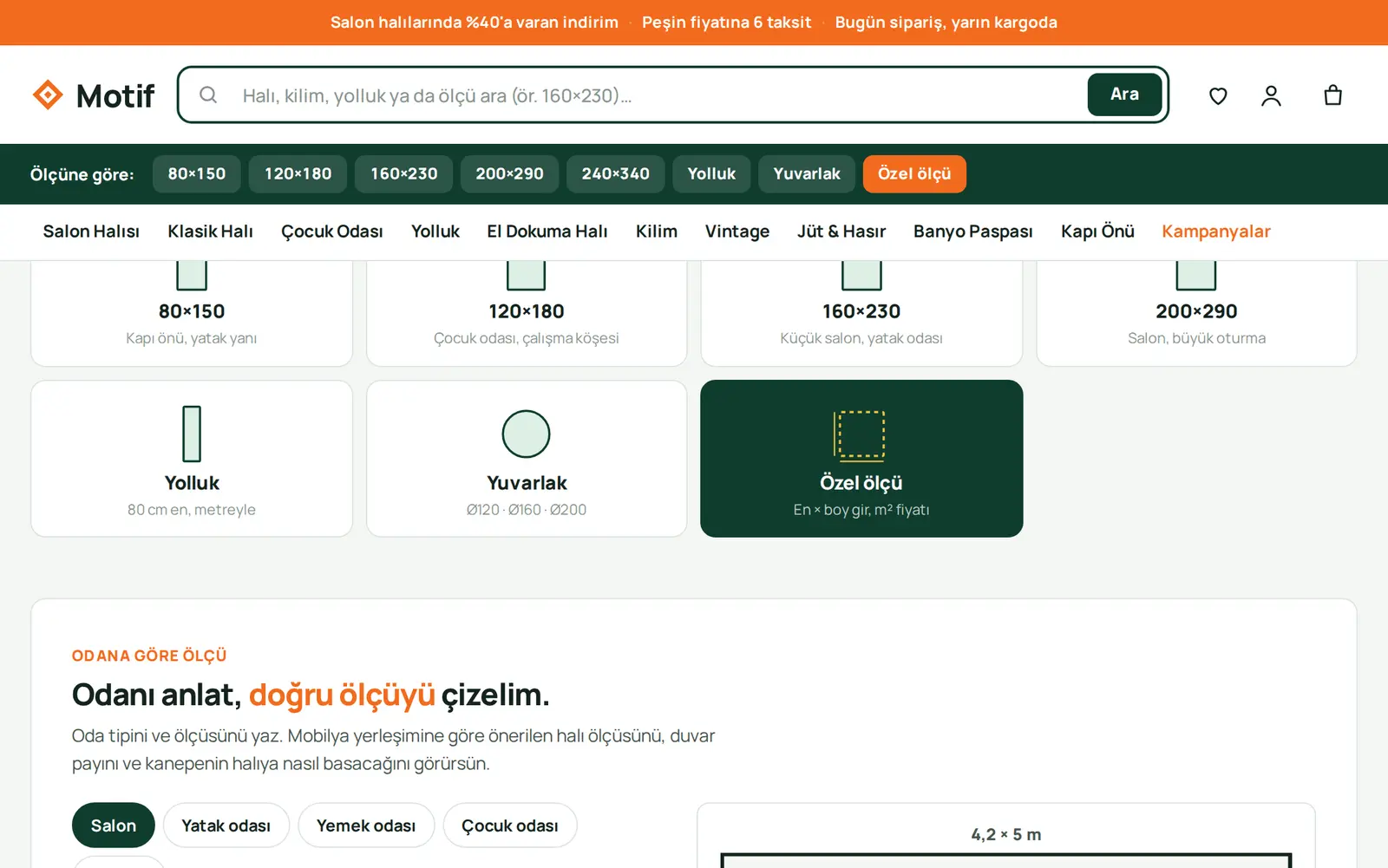Click the Yuvarlak round rug circle icon
Image resolution: width=1388 pixels, height=868 pixels.
pos(527,434)
